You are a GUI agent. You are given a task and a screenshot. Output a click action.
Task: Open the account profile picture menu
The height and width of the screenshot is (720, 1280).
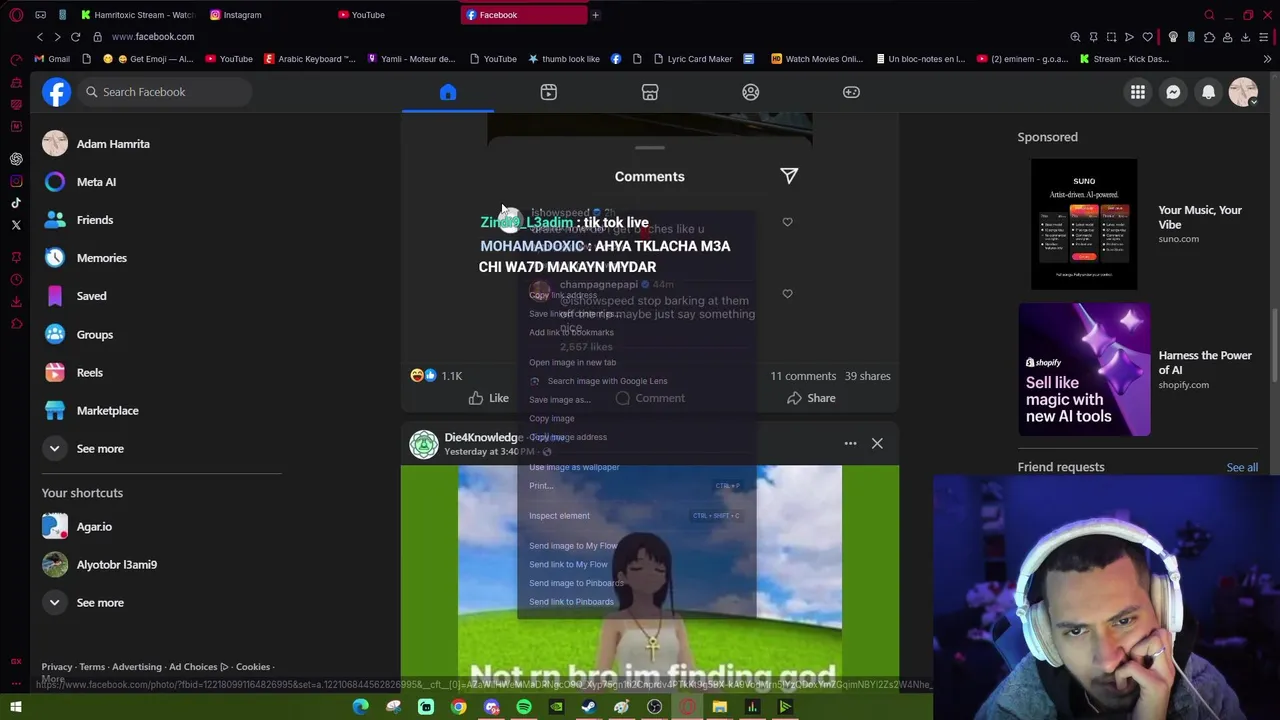[x=1243, y=92]
